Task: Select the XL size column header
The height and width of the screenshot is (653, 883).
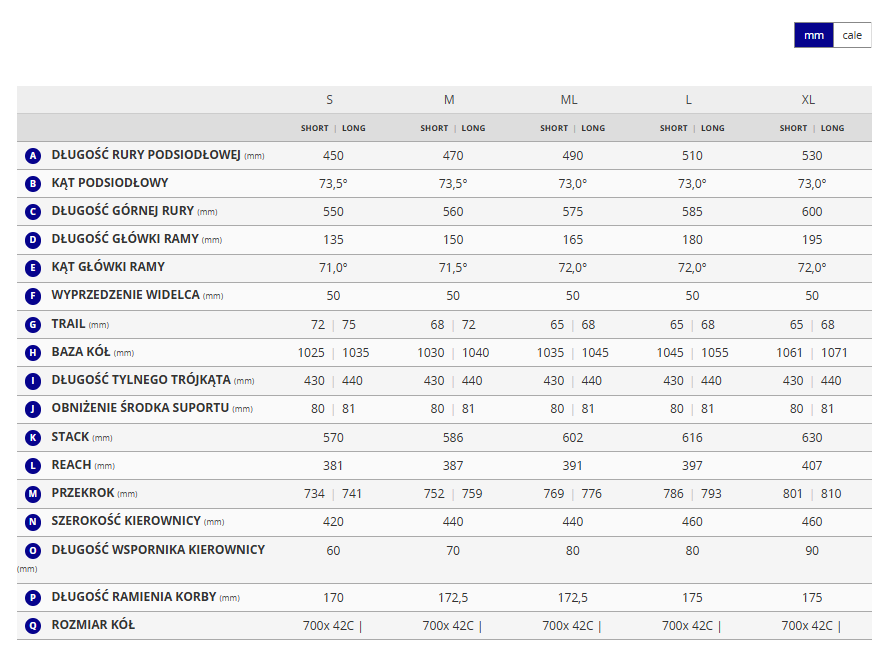Action: 808,100
